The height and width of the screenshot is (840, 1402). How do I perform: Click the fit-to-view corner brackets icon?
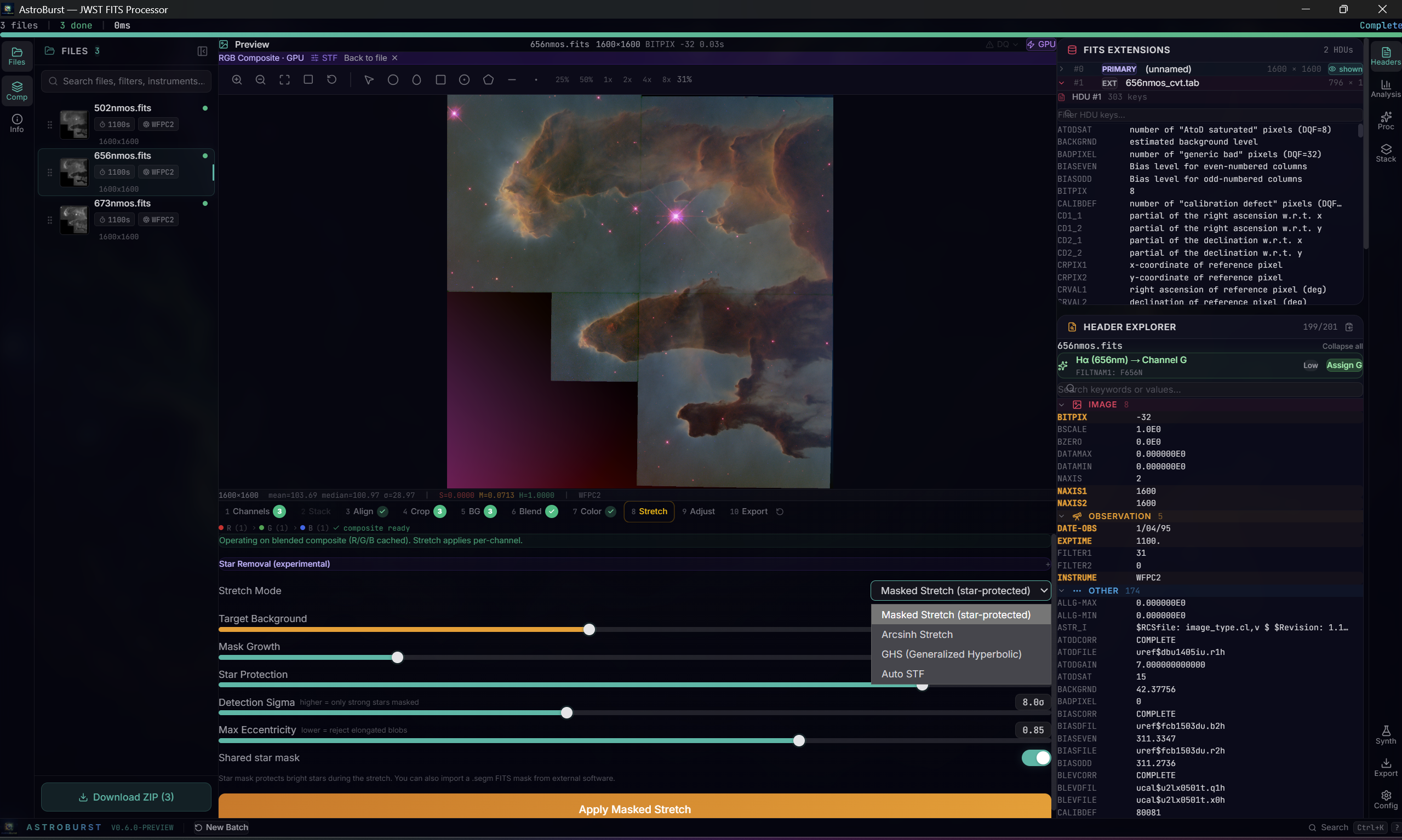pos(284,80)
